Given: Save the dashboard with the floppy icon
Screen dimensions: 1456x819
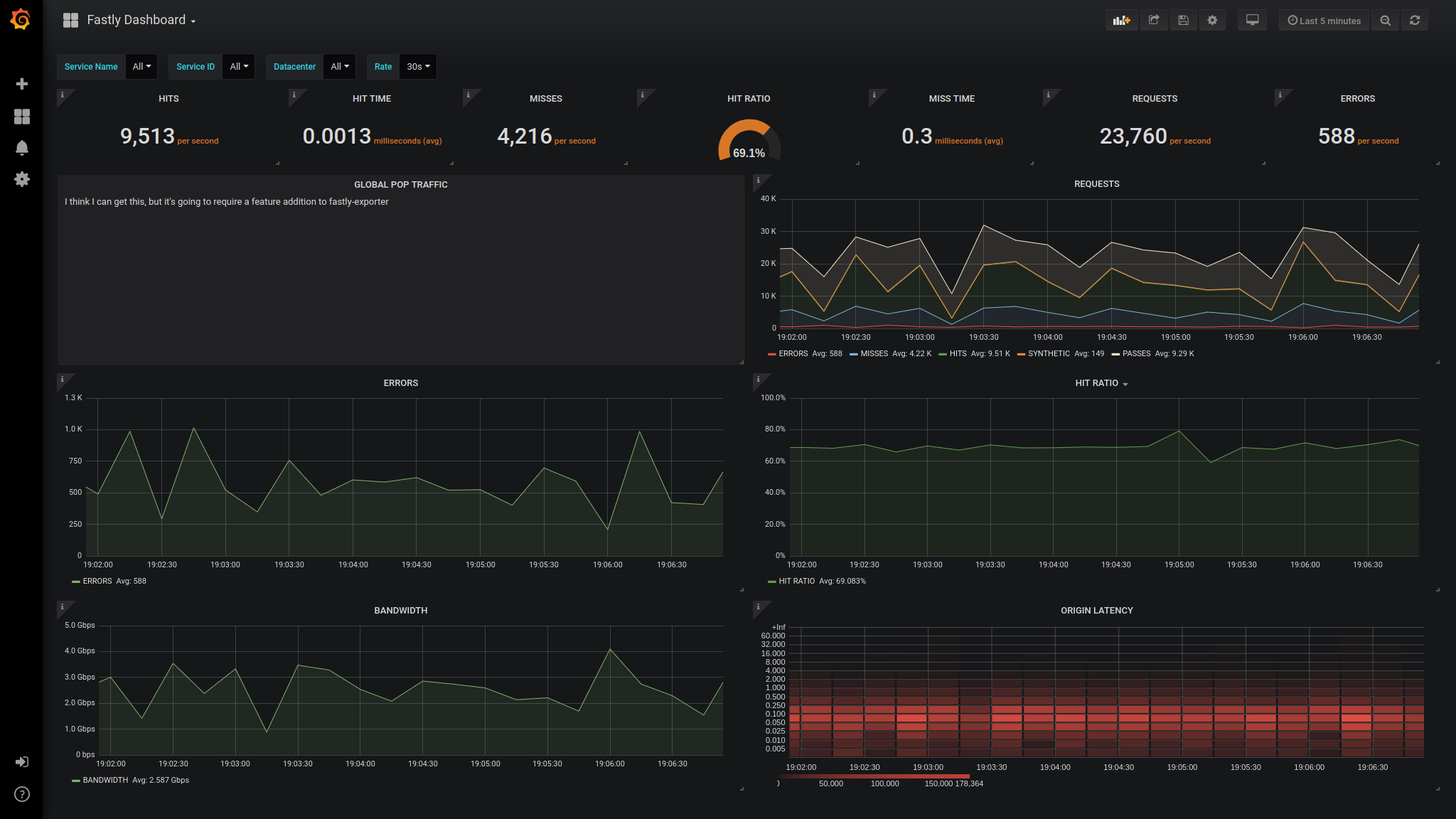Looking at the screenshot, I should tap(1183, 21).
